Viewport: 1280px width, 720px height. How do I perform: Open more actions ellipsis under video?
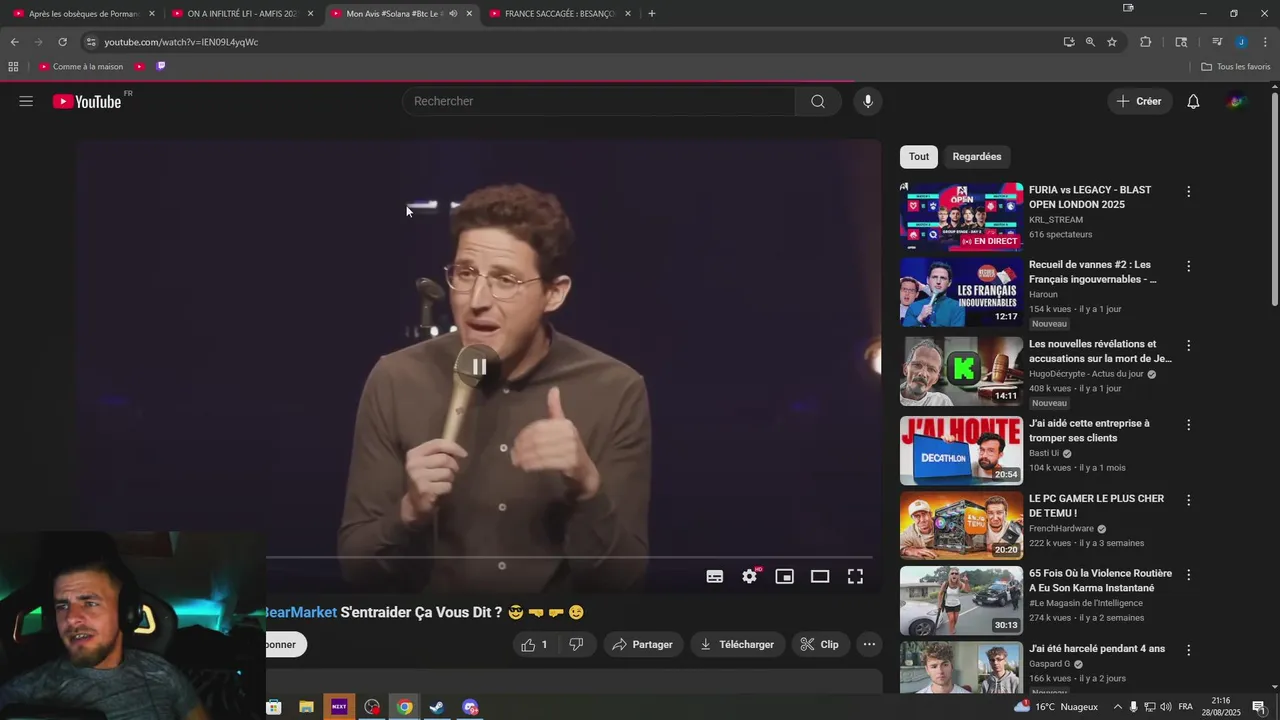click(x=870, y=645)
